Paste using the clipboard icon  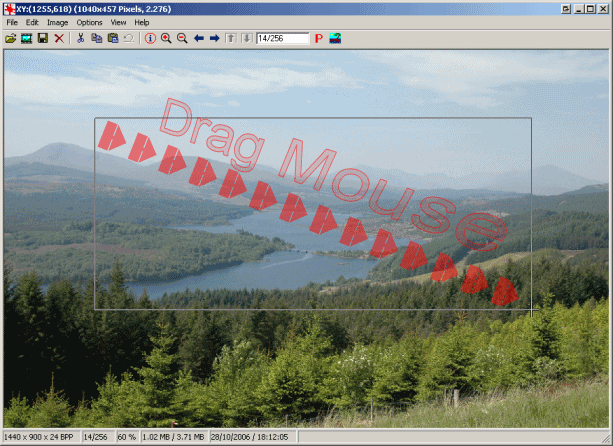pos(113,38)
